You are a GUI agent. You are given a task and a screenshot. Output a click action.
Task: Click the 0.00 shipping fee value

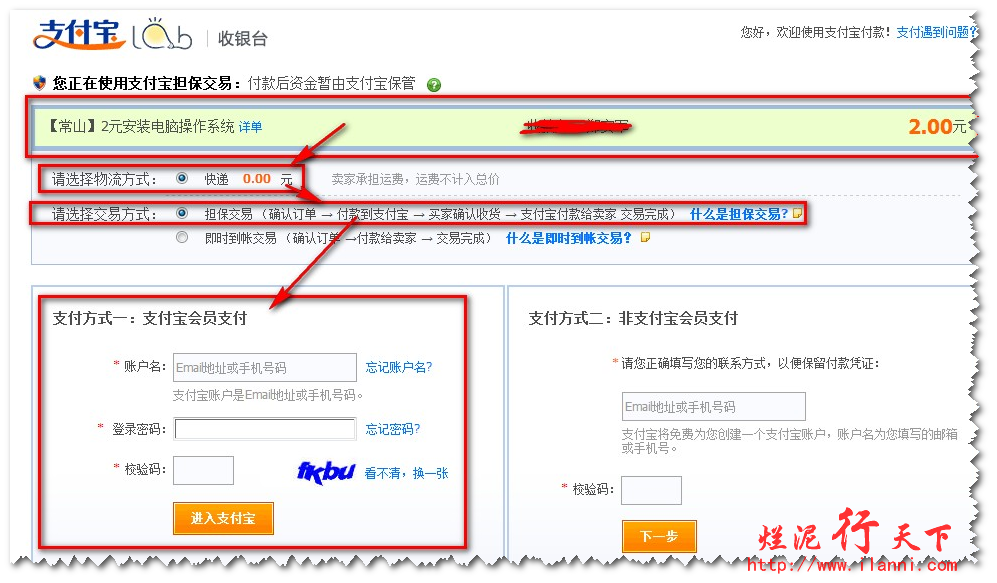point(257,179)
